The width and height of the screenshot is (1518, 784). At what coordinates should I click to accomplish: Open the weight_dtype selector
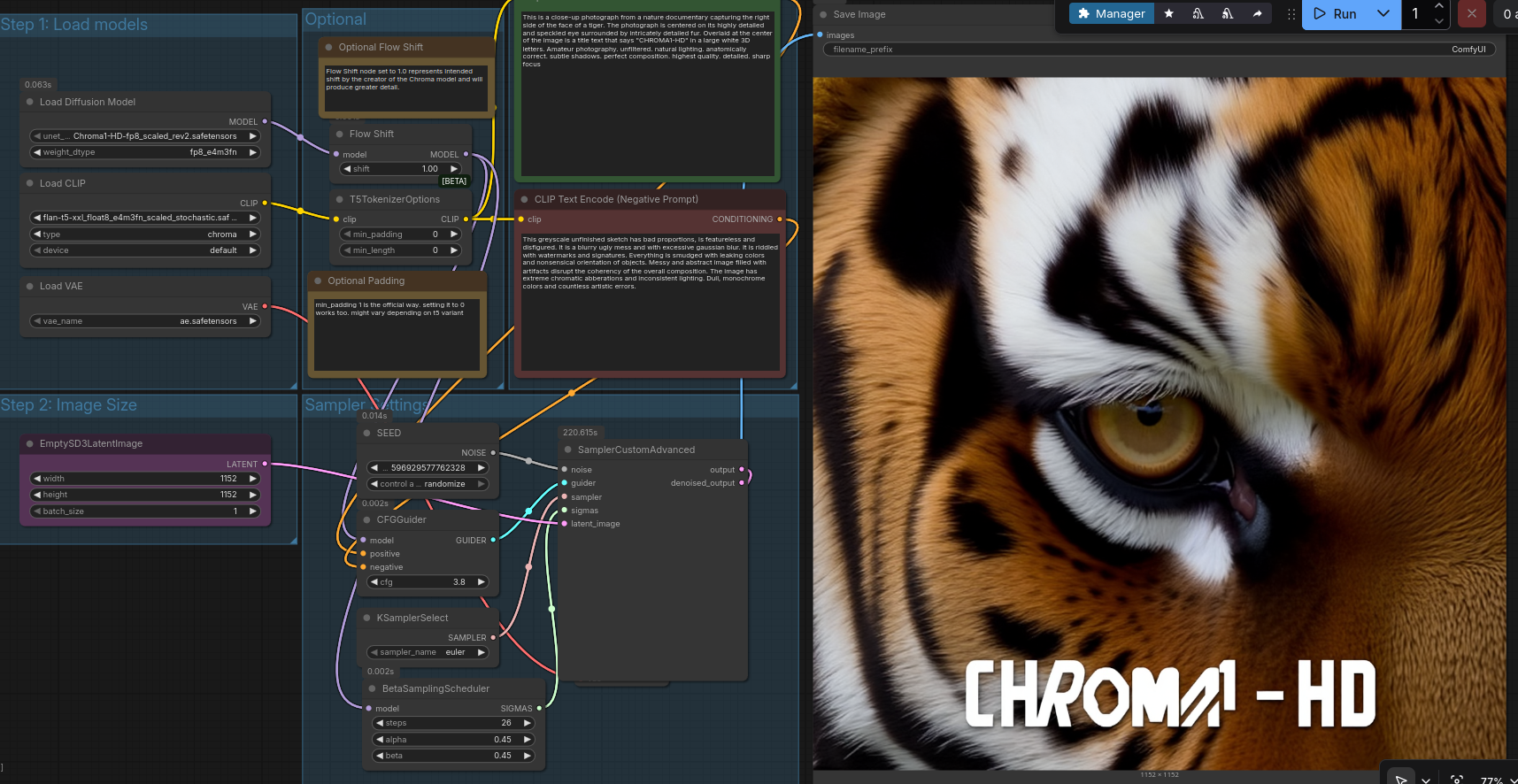145,152
